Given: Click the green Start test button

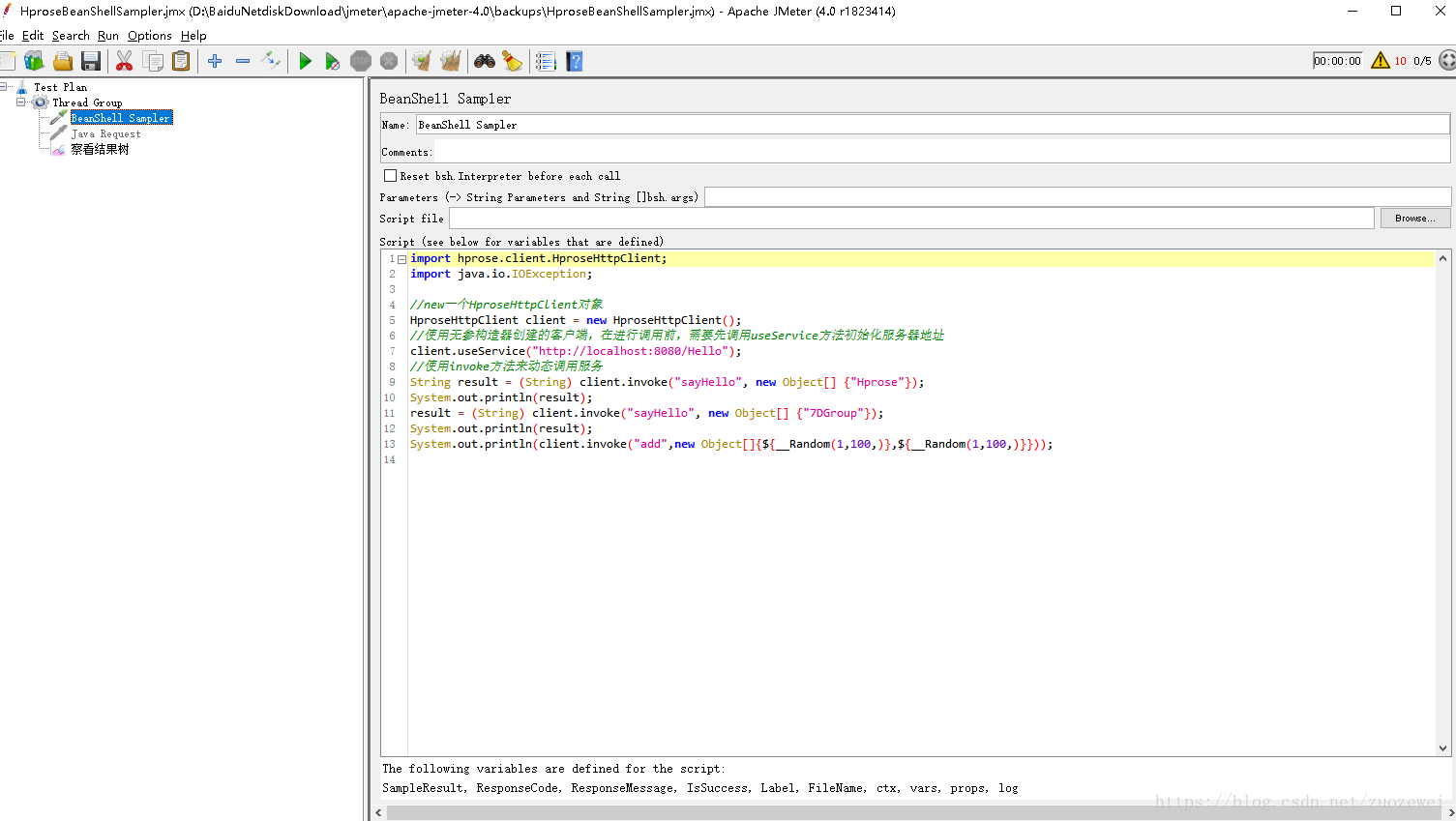Looking at the screenshot, I should (305, 62).
